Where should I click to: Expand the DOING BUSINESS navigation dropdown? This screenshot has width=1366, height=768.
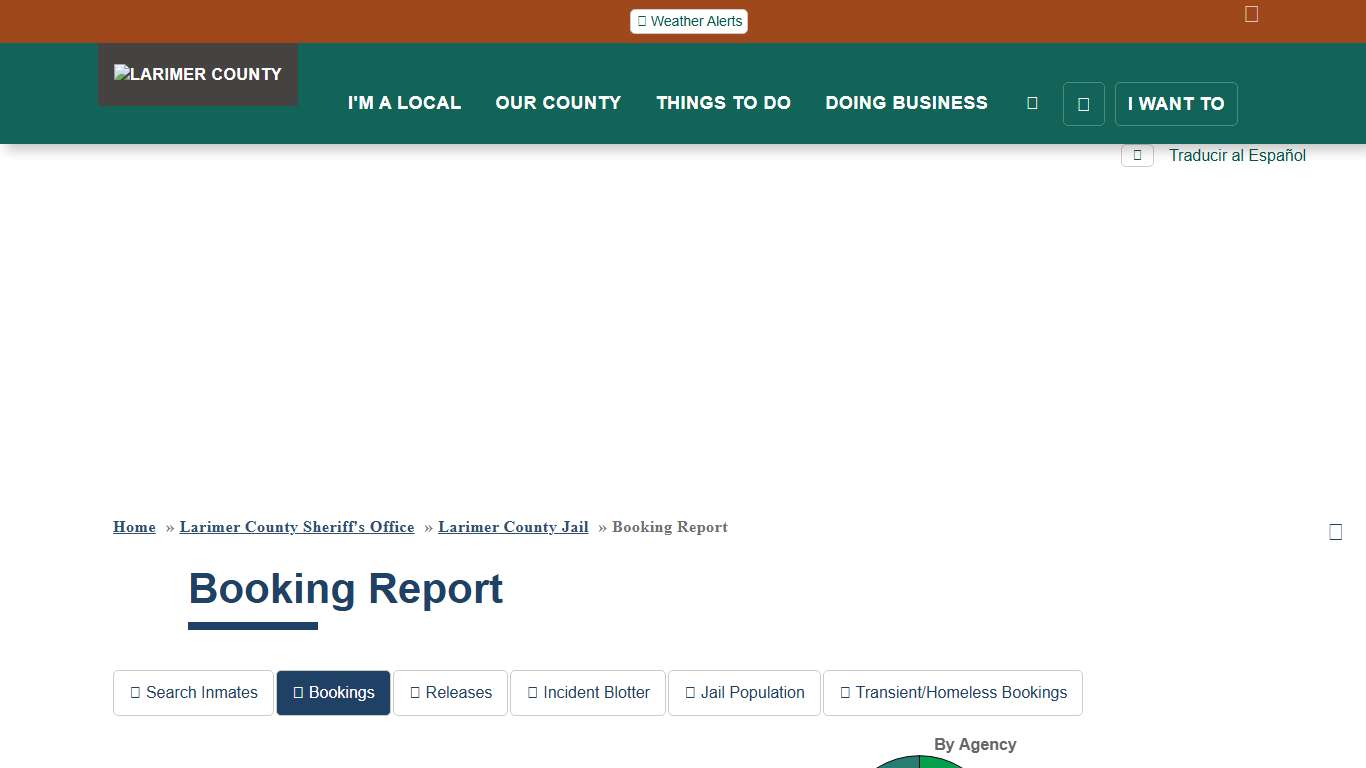[906, 102]
